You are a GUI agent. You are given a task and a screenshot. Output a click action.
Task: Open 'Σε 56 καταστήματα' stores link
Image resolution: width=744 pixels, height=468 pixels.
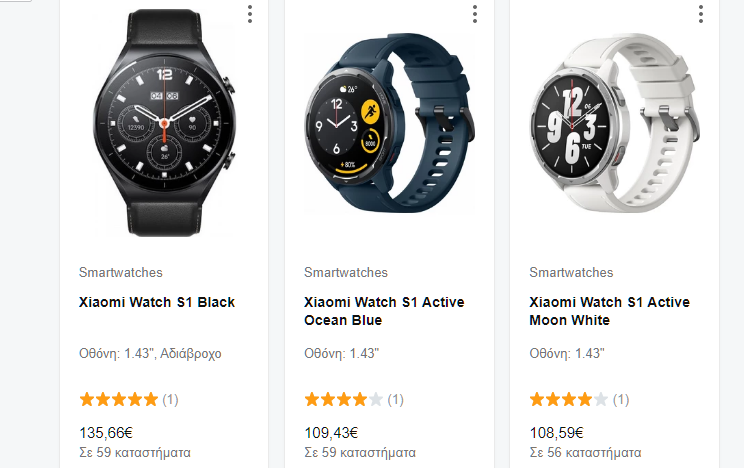(585, 452)
